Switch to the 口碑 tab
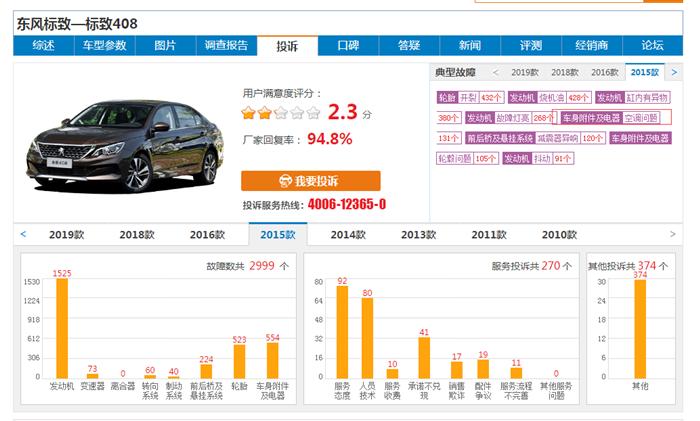This screenshot has width=700, height=421. click(348, 46)
